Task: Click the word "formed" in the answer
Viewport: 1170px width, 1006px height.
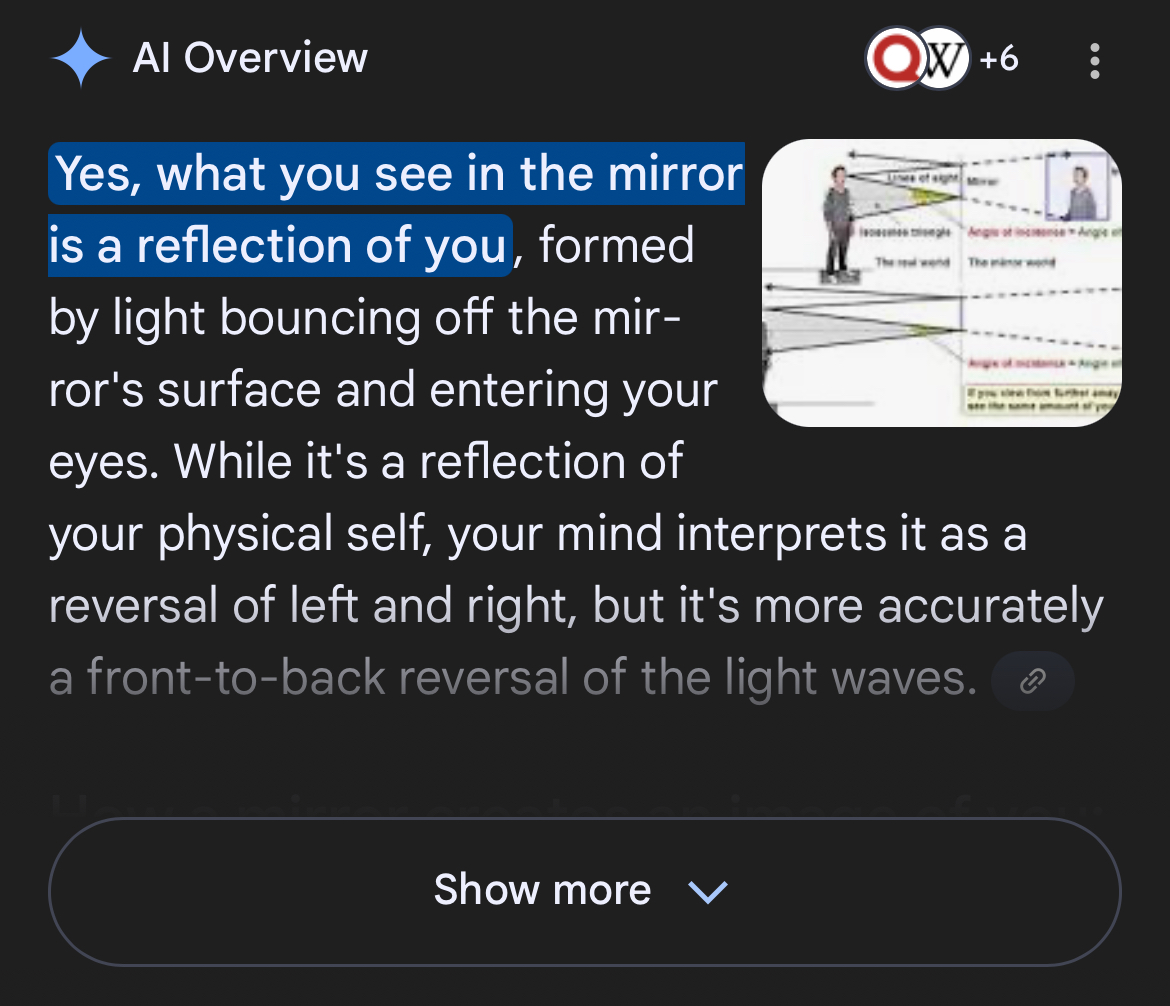Action: coord(616,246)
